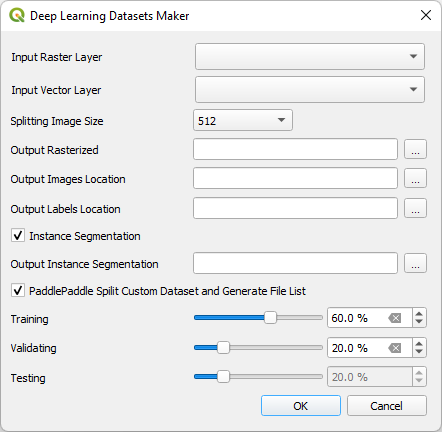
Task: Click the Output Instance Segmentation field
Action: coord(295,263)
